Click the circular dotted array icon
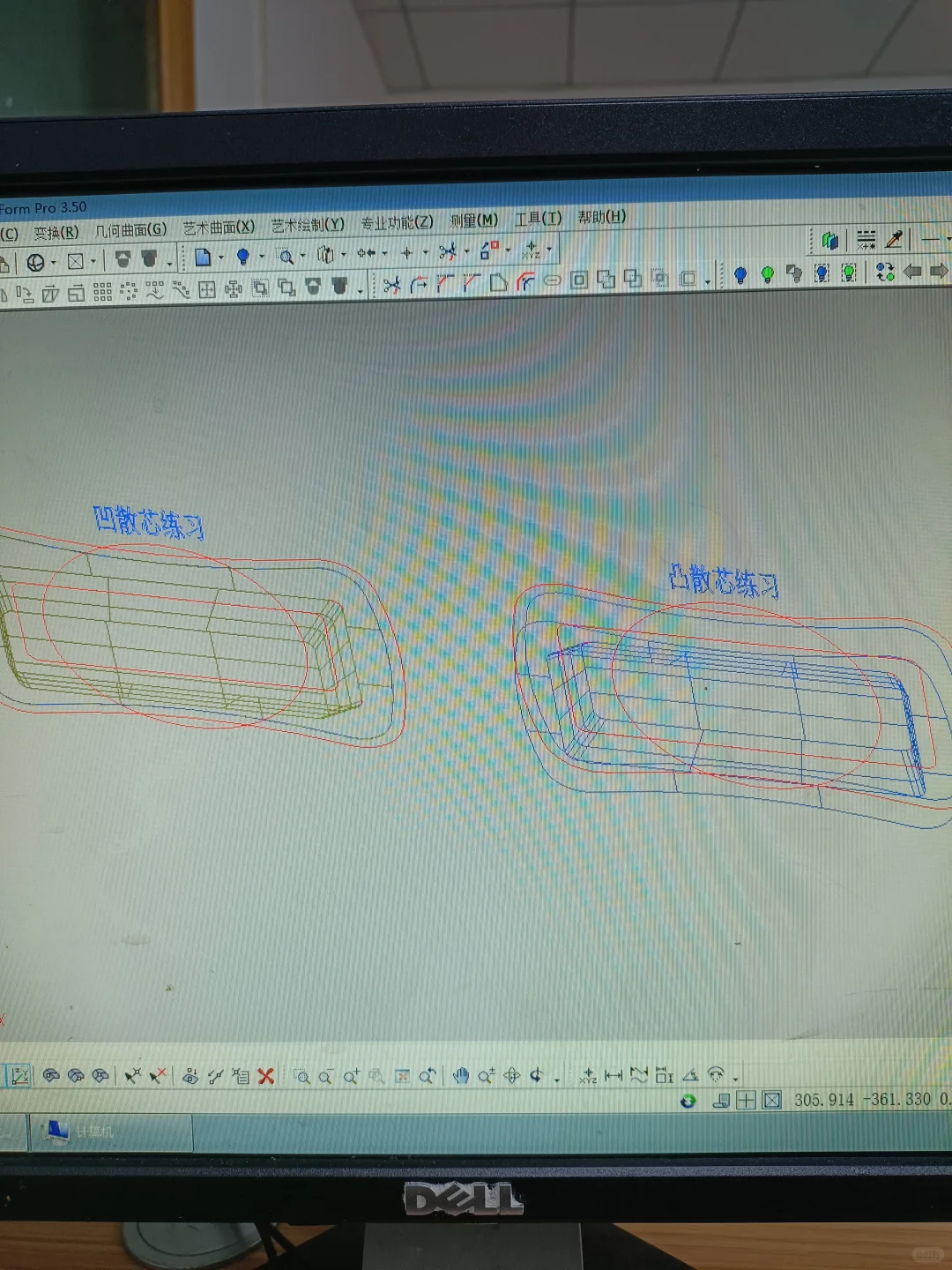952x1270 pixels. (x=129, y=291)
